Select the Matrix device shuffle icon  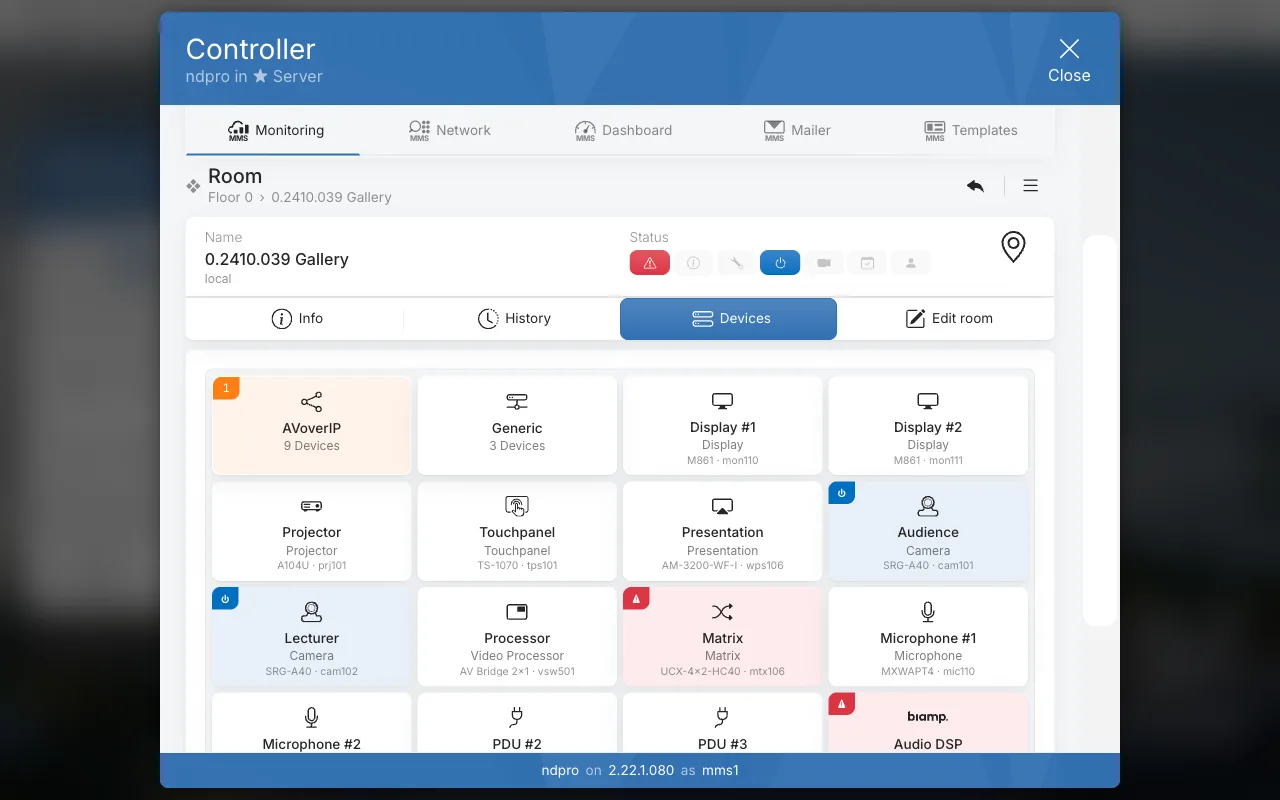(x=722, y=612)
